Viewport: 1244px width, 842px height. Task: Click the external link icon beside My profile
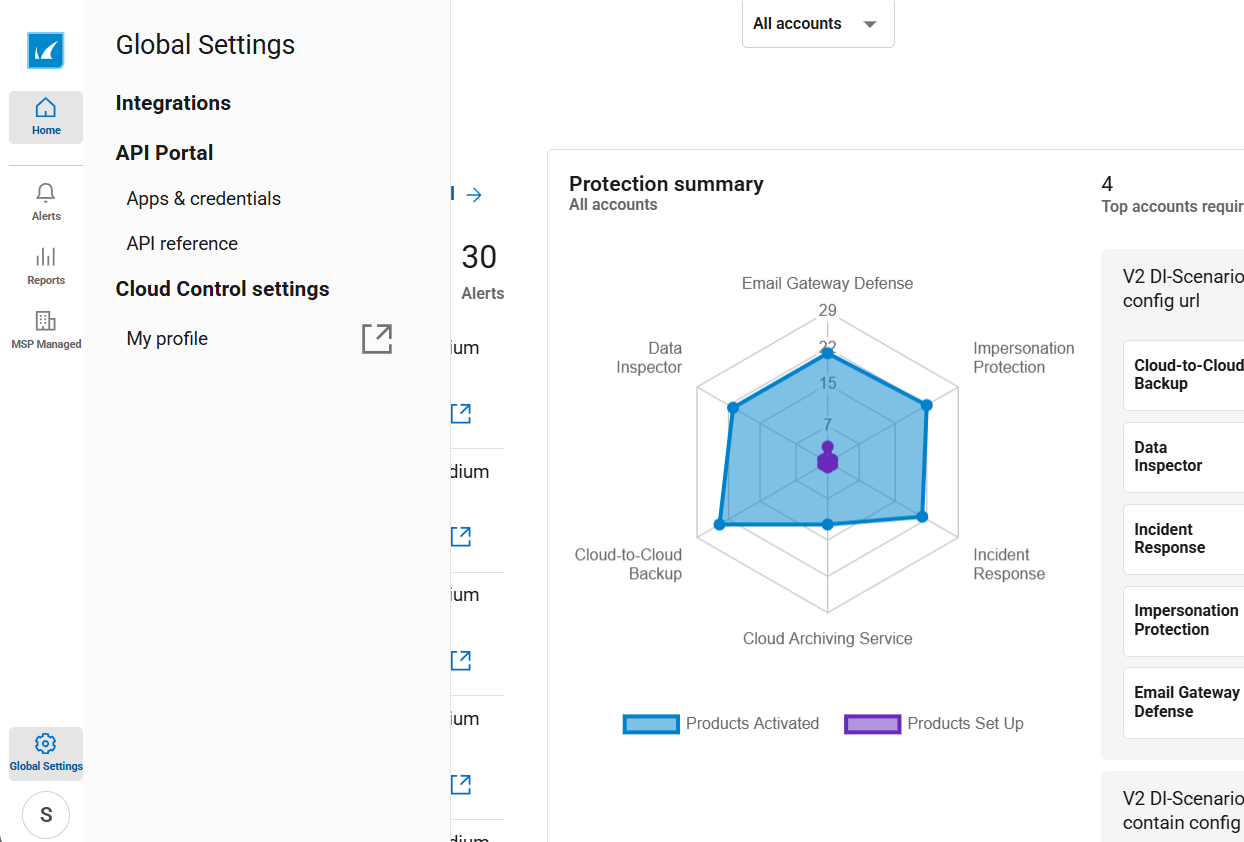click(x=377, y=339)
